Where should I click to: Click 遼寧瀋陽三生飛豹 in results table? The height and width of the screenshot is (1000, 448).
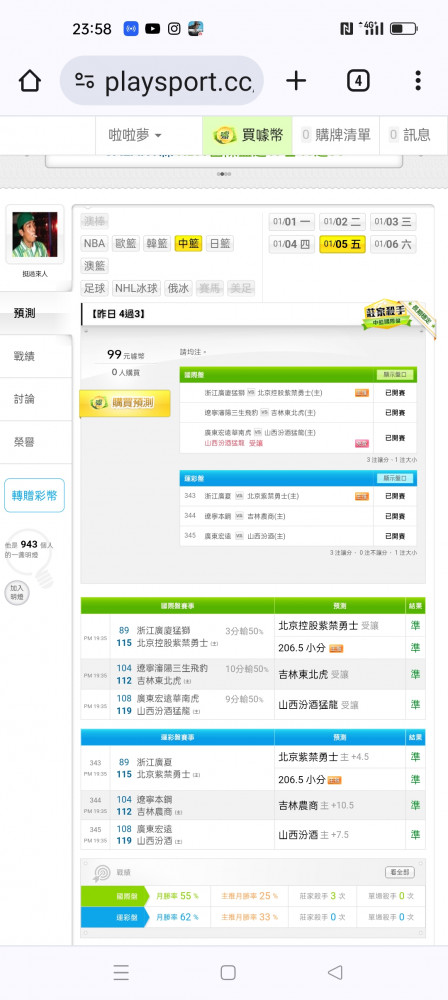pos(172,668)
